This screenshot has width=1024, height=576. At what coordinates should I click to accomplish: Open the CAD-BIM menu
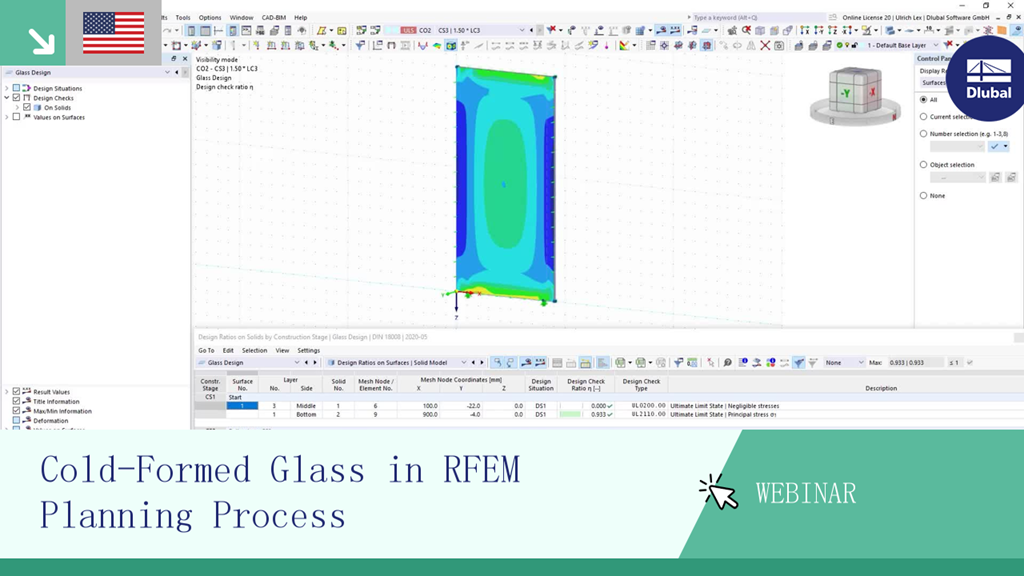(x=274, y=18)
